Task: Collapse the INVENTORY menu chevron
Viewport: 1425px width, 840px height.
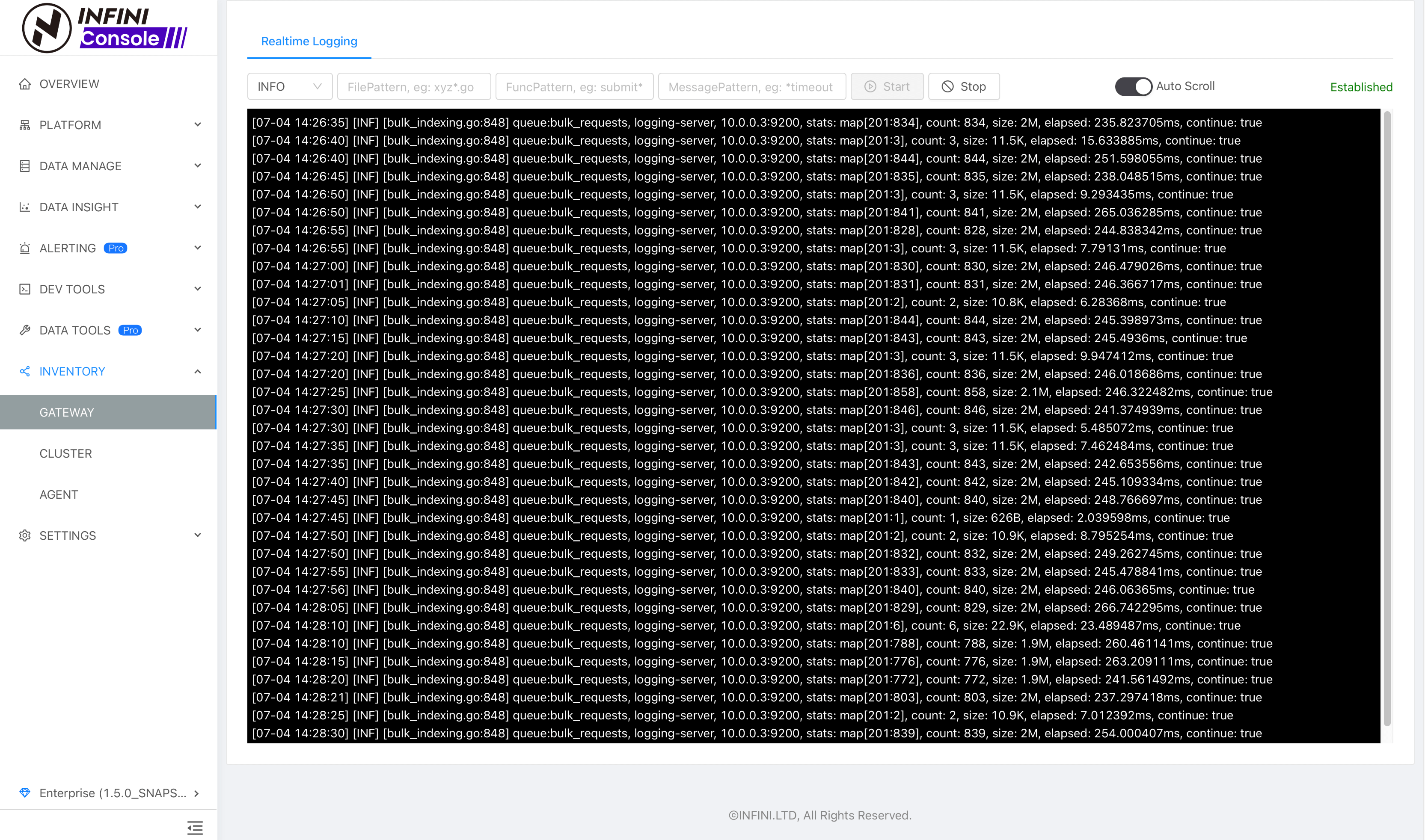Action: [x=198, y=371]
